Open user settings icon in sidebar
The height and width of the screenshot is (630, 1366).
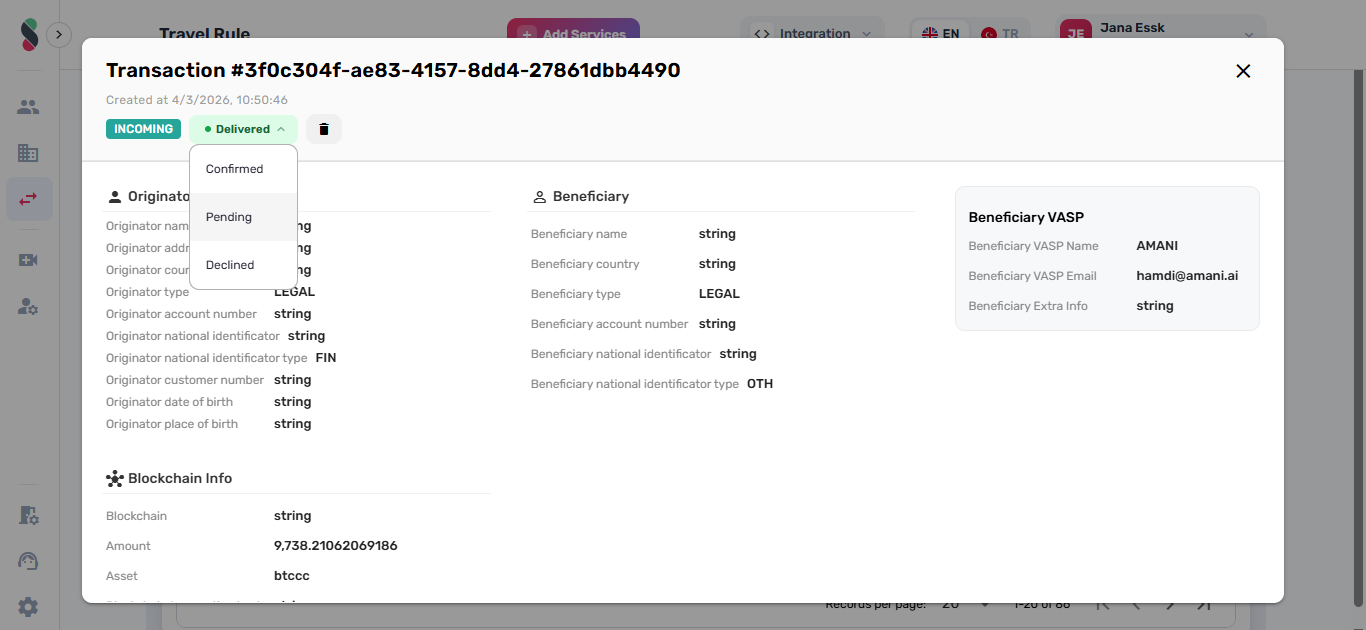[x=28, y=307]
